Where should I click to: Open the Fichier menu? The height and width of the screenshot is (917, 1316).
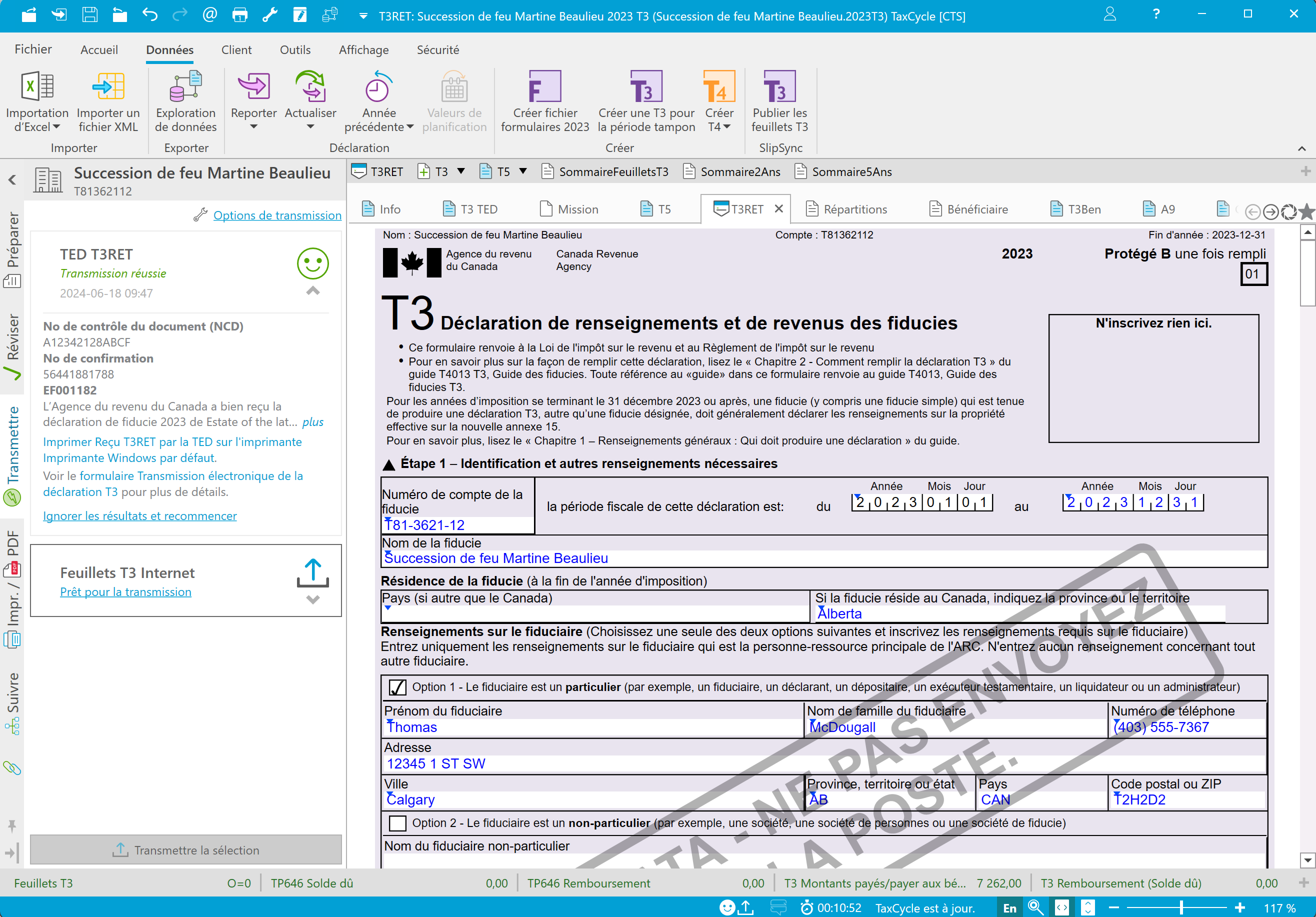point(33,49)
